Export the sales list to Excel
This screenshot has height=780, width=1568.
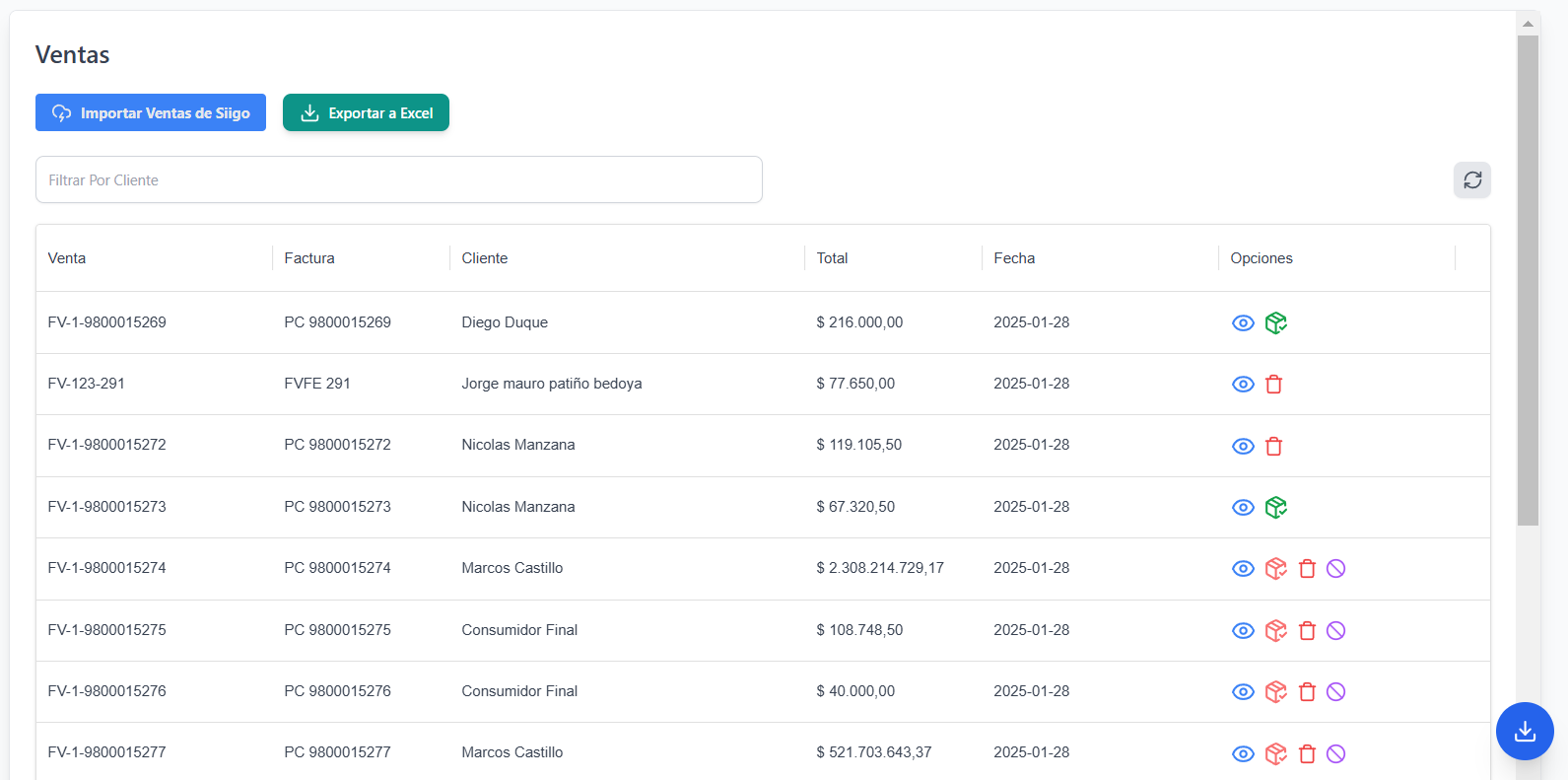pyautogui.click(x=366, y=112)
